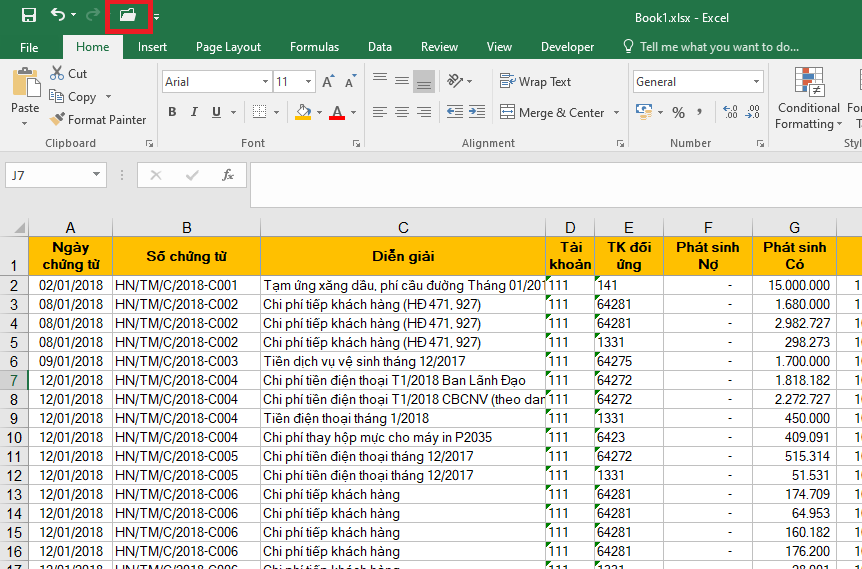This screenshot has width=862, height=569.
Task: Click the Insert Function fx icon
Action: click(x=228, y=175)
